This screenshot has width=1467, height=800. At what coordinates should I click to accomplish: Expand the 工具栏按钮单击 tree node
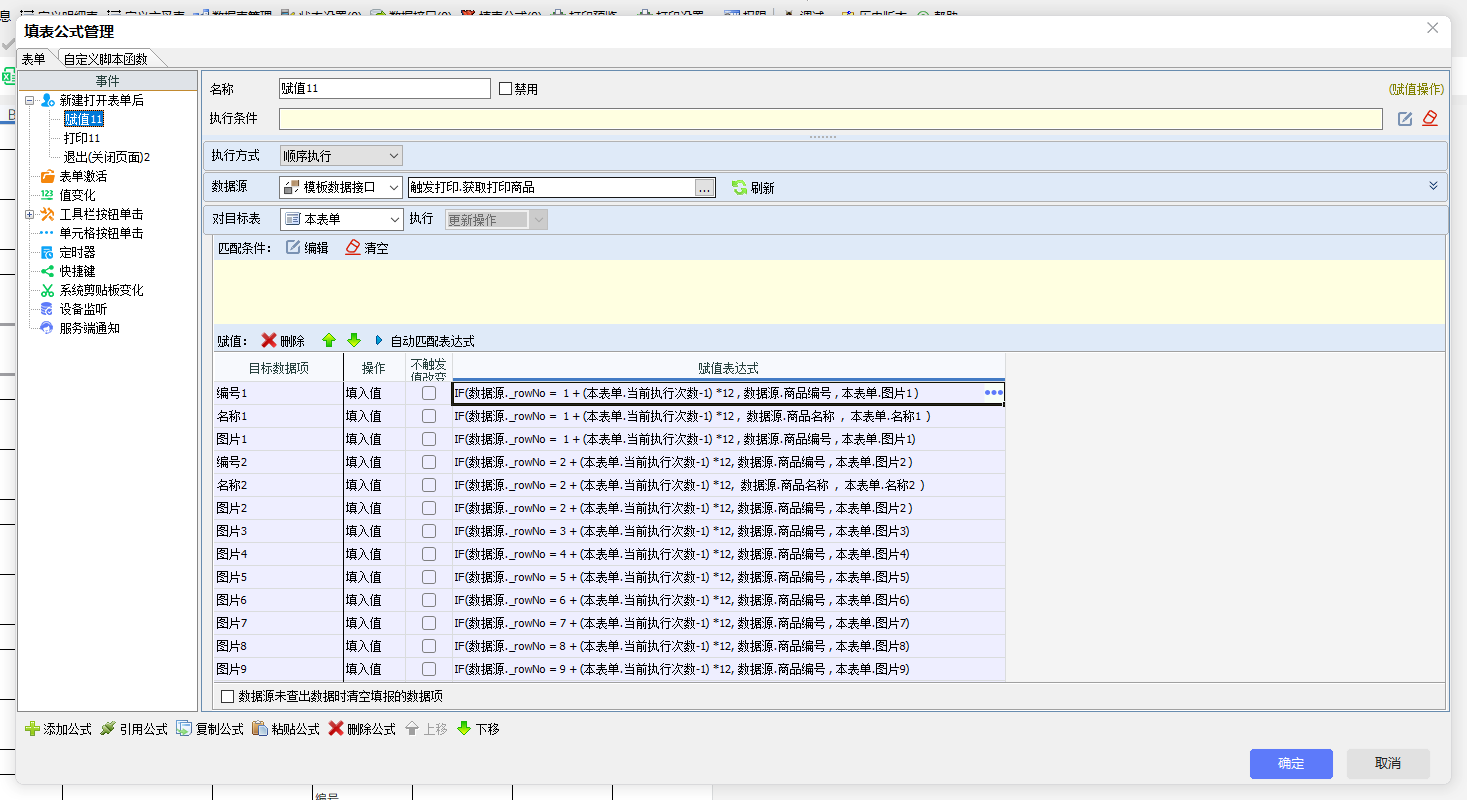point(30,214)
